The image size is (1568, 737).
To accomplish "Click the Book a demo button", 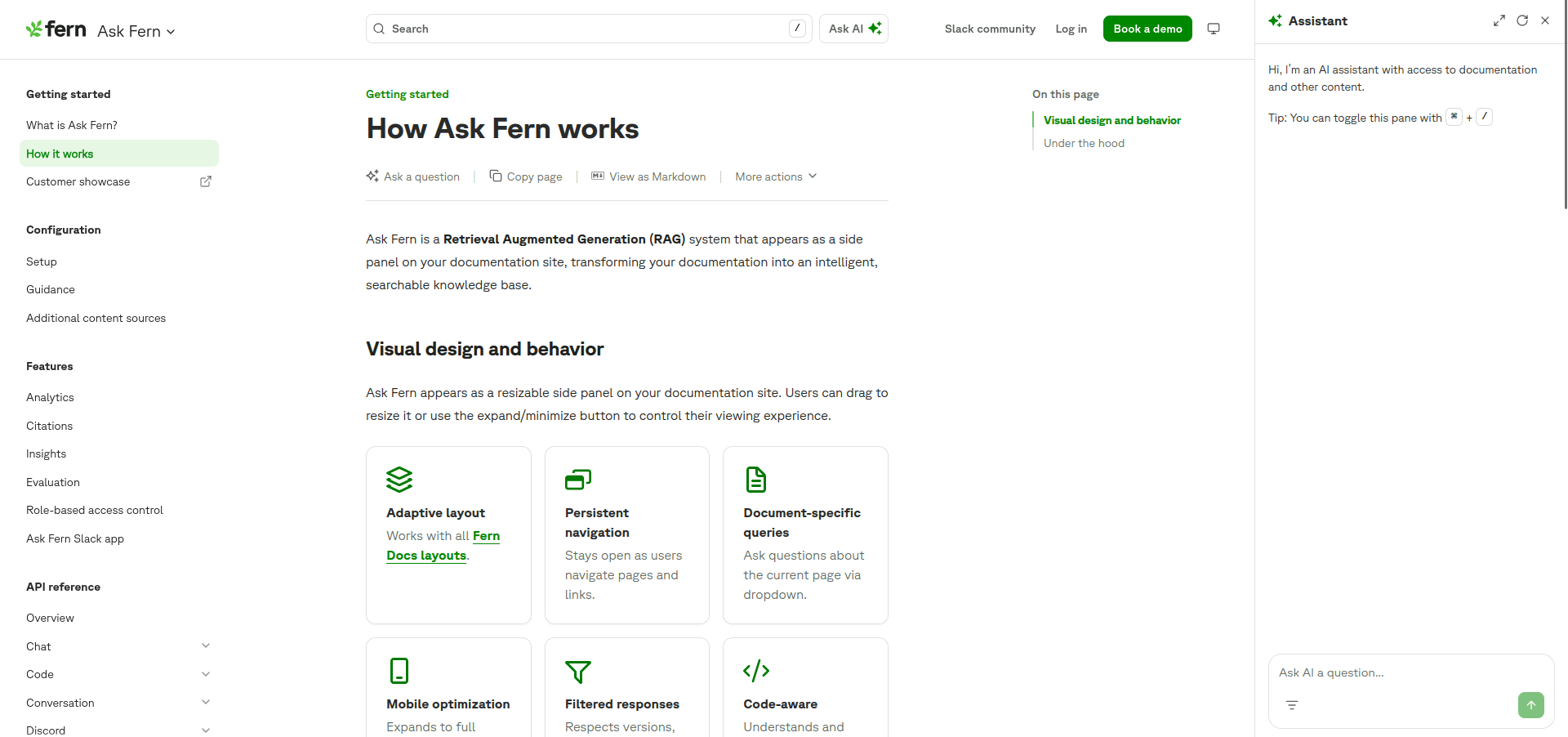I will pyautogui.click(x=1147, y=29).
